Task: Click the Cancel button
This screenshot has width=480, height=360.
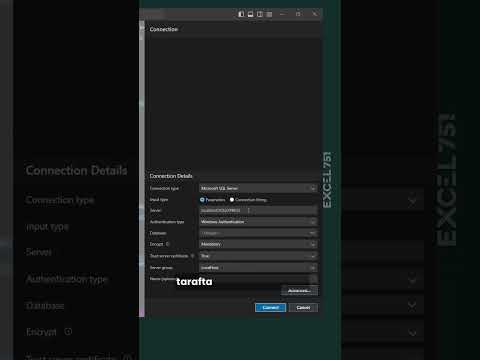Action: [x=303, y=307]
